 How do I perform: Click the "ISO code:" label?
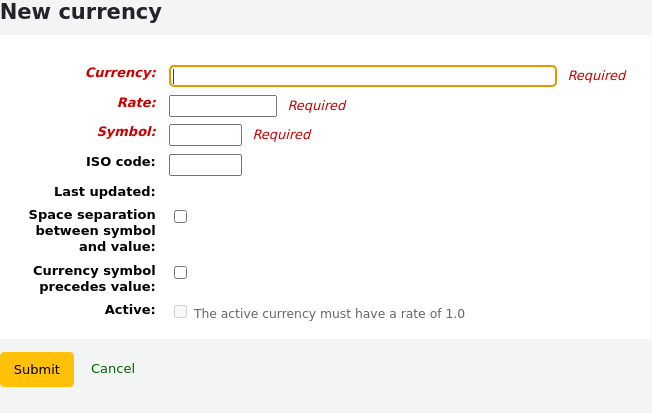coord(120,161)
